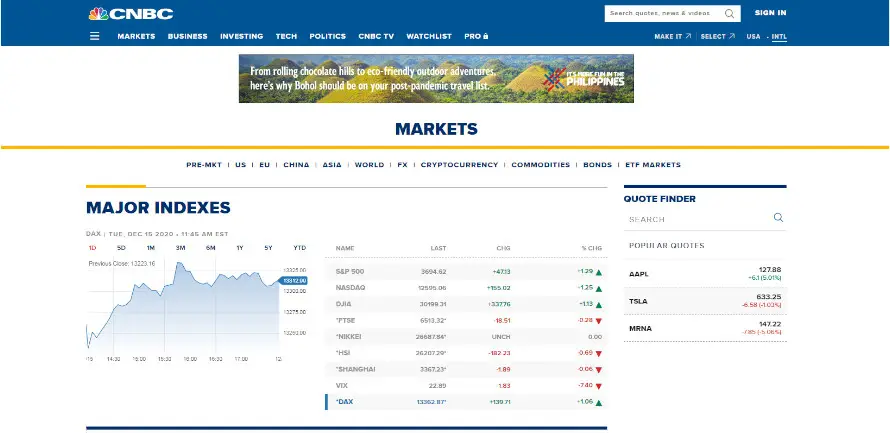Screen dimensions: 890x433
Task: Select the 5Y chart range
Action: click(x=268, y=248)
